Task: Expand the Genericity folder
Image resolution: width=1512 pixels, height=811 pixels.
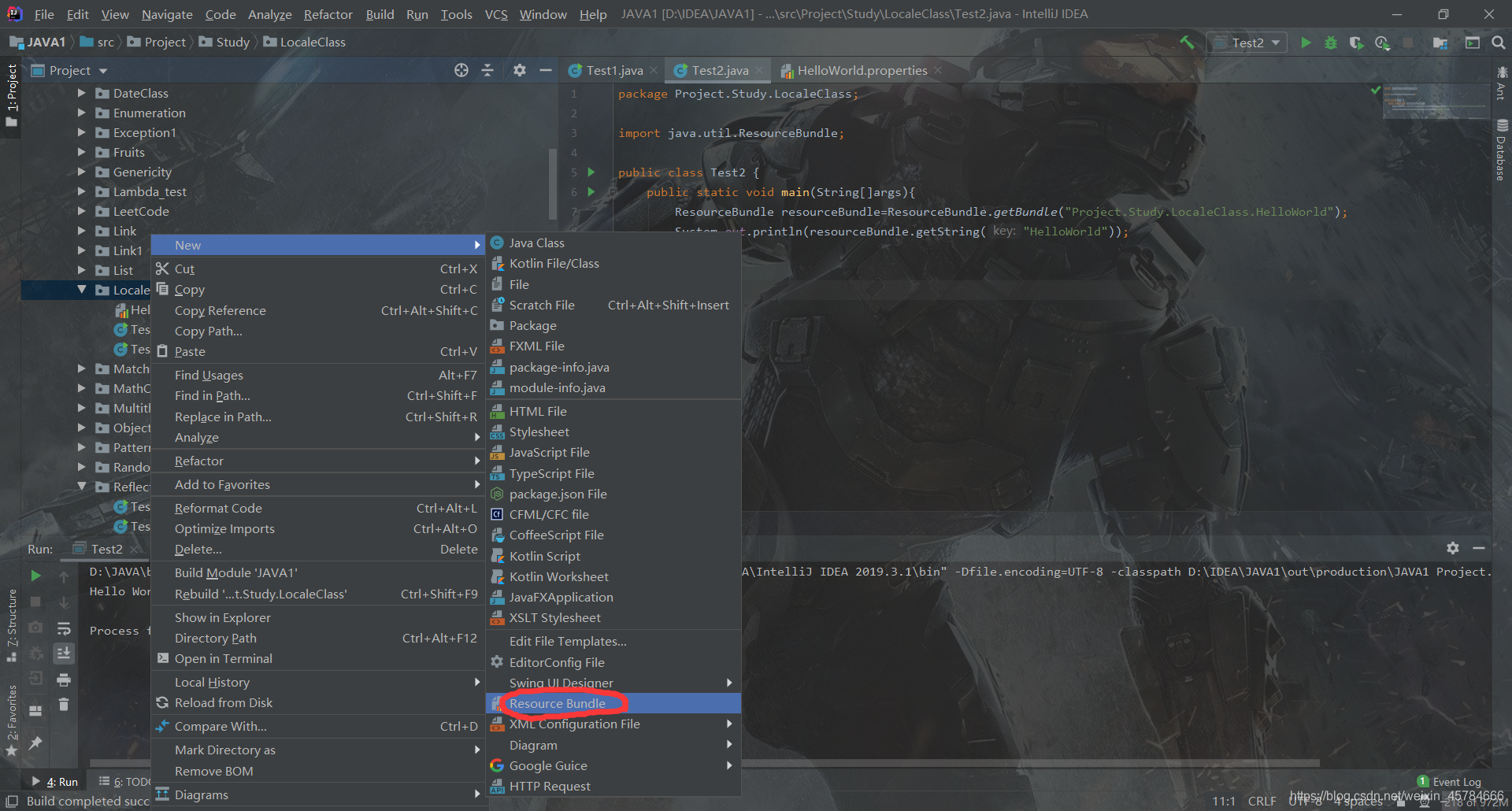Action: coord(81,172)
